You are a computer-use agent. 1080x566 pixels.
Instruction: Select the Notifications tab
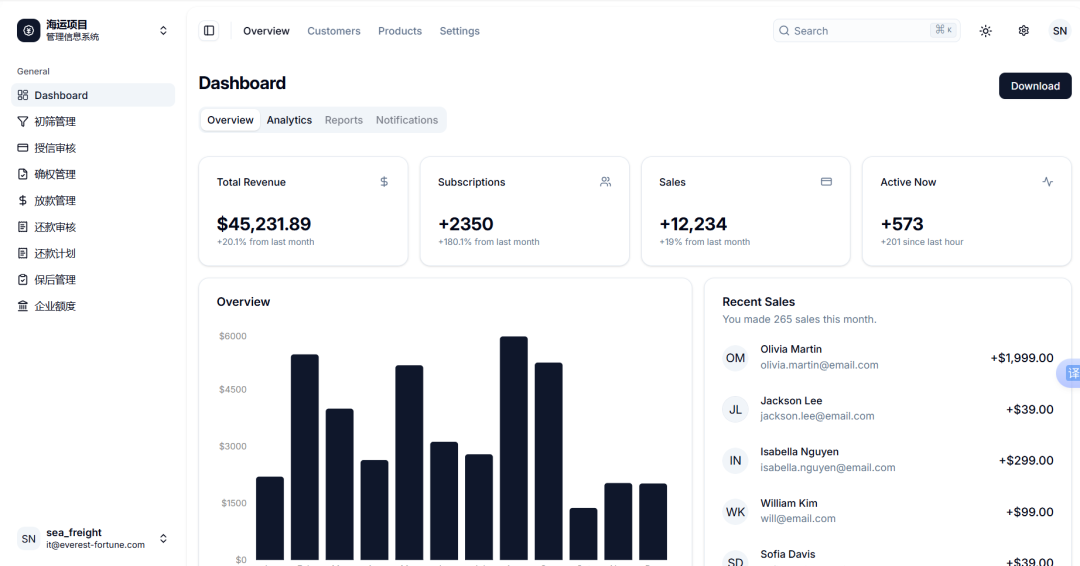click(407, 120)
